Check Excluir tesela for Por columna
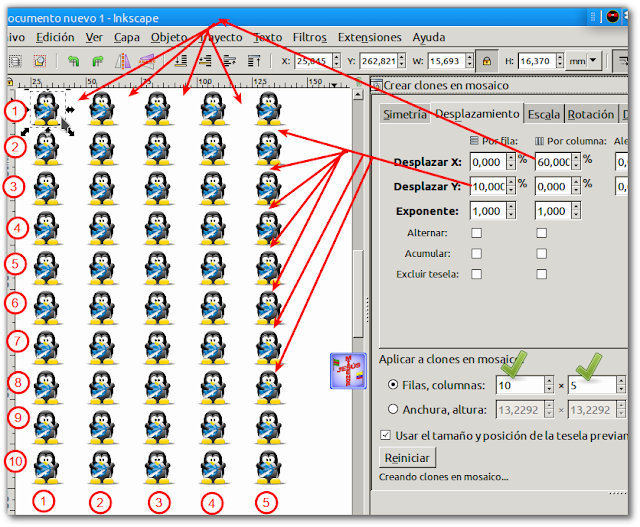640x527 pixels. tap(542, 274)
